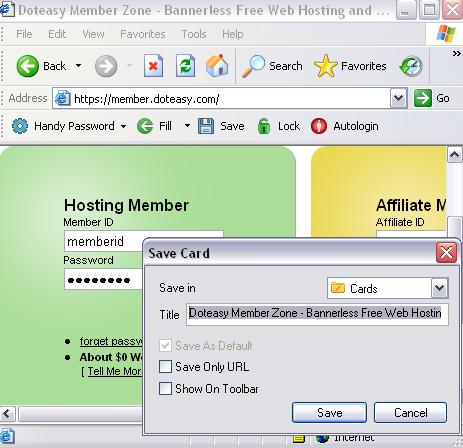
Task: Open Search with the magnifier icon
Action: [253, 66]
